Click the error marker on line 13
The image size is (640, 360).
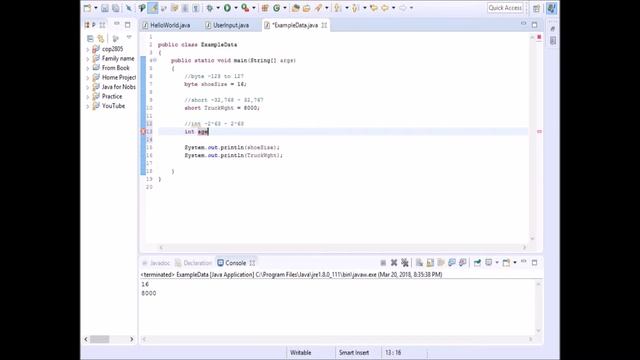[x=143, y=131]
